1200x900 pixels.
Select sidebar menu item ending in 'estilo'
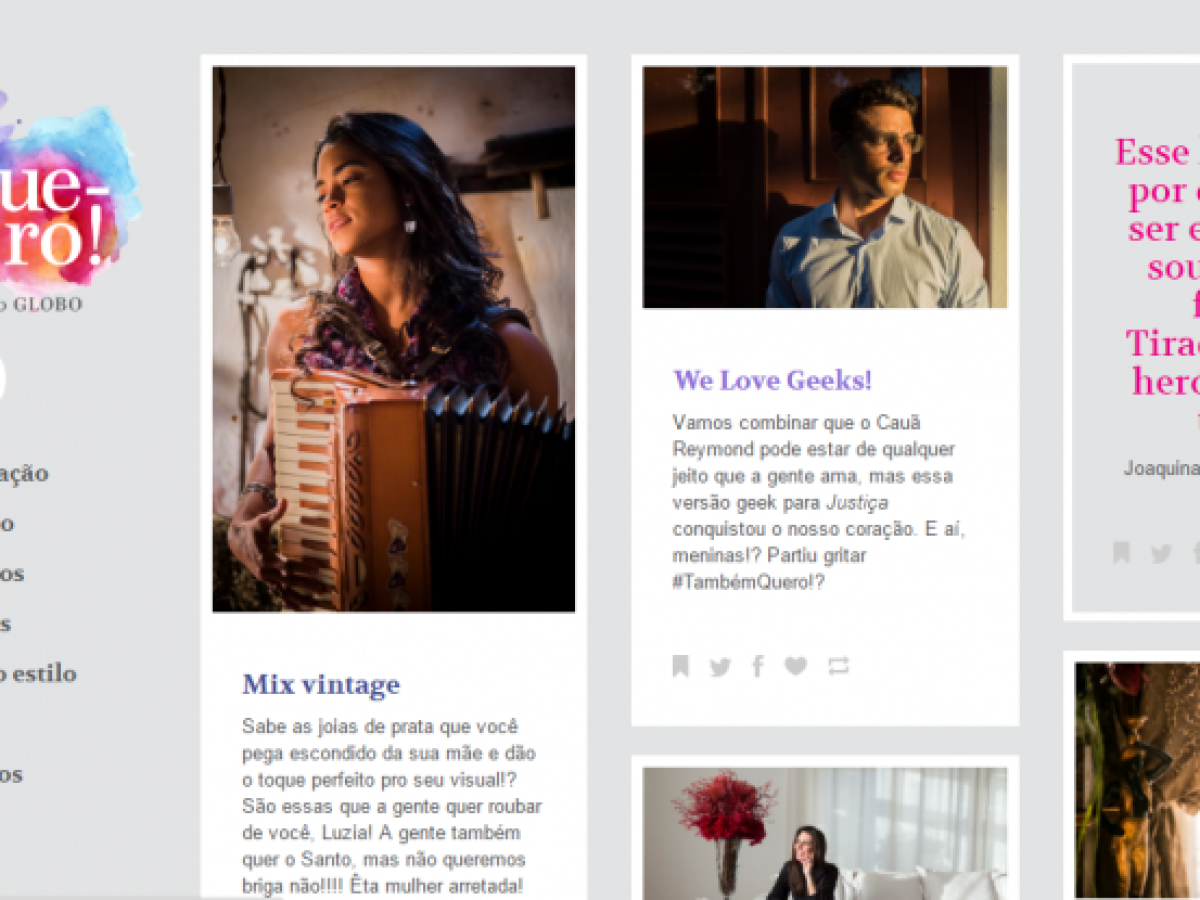[38, 673]
